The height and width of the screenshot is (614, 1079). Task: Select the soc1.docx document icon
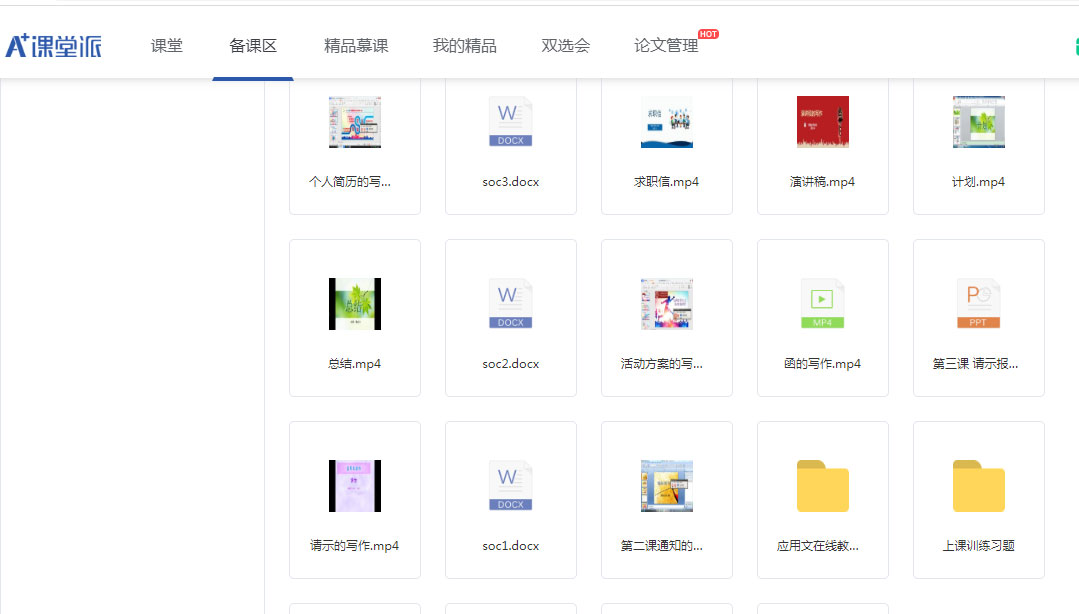point(510,486)
